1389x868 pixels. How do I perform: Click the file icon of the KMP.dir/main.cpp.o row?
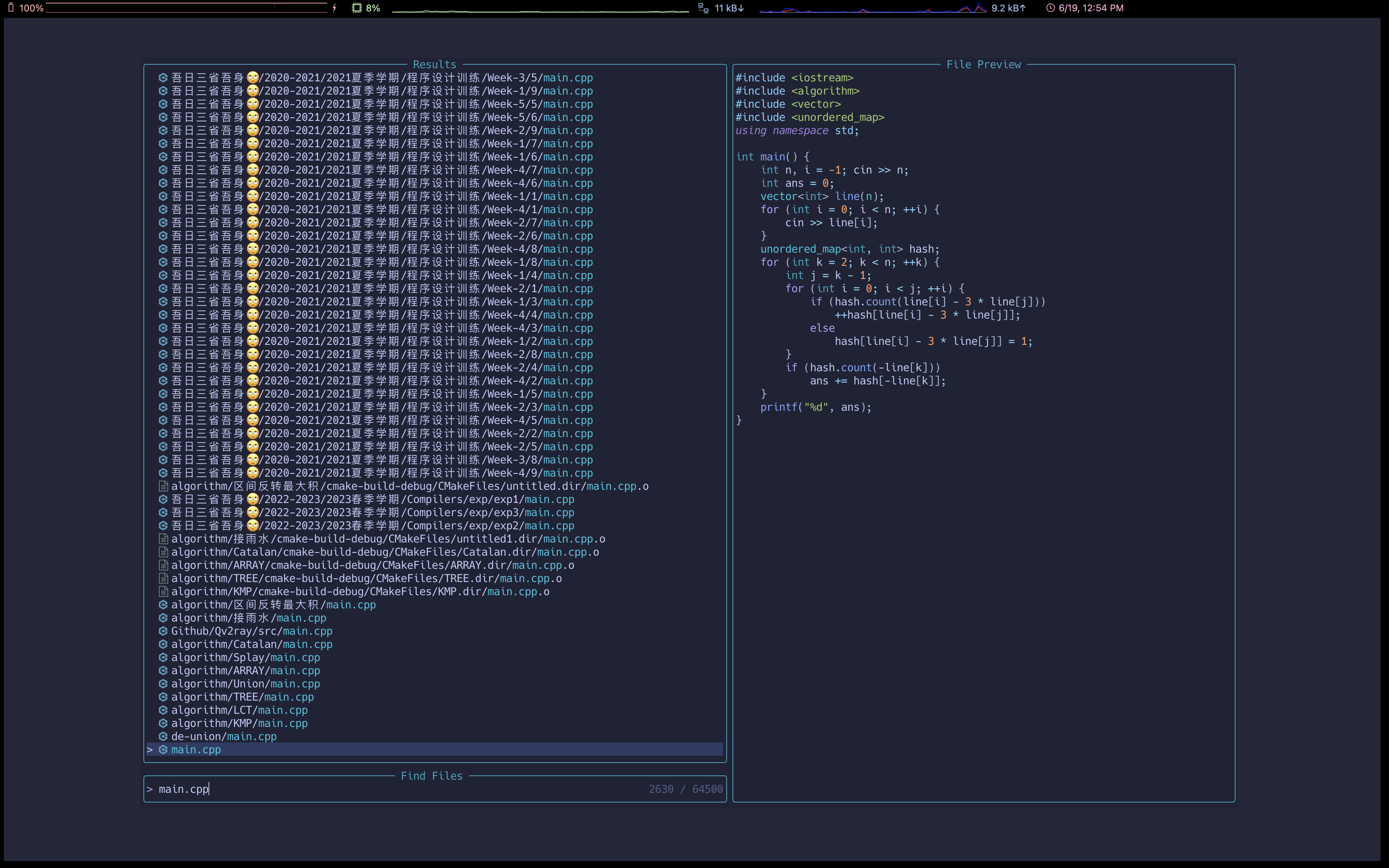coord(163,592)
